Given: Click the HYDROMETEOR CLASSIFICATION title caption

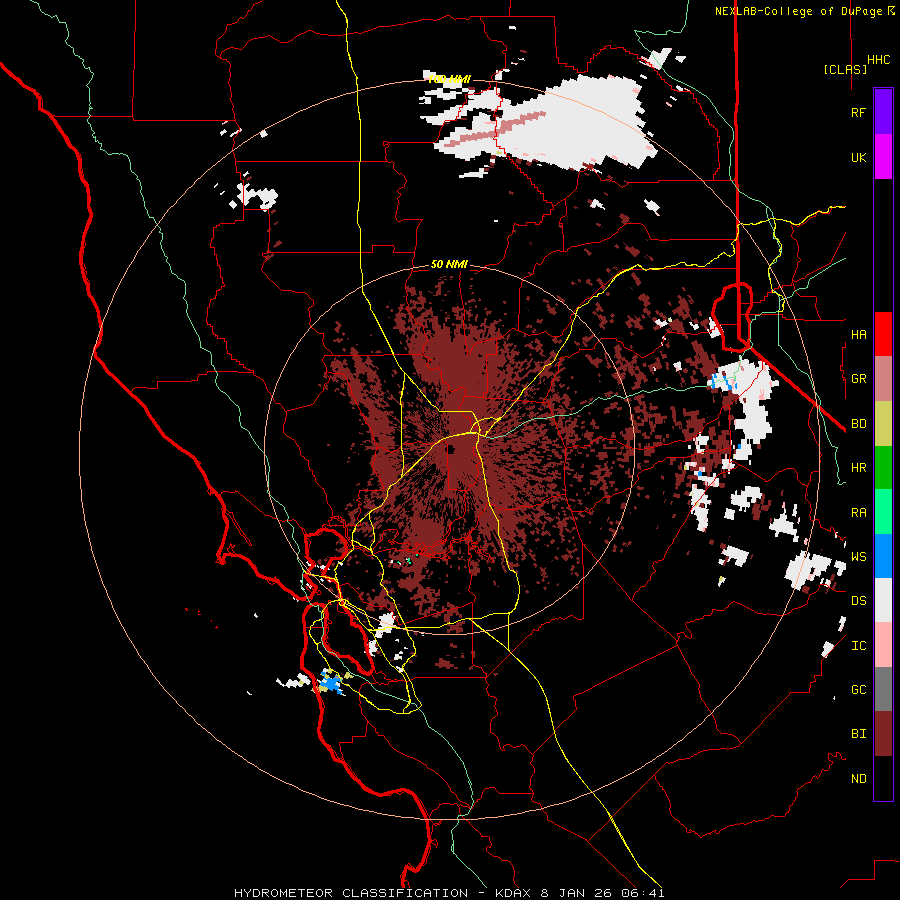Looking at the screenshot, I should click(x=351, y=893).
